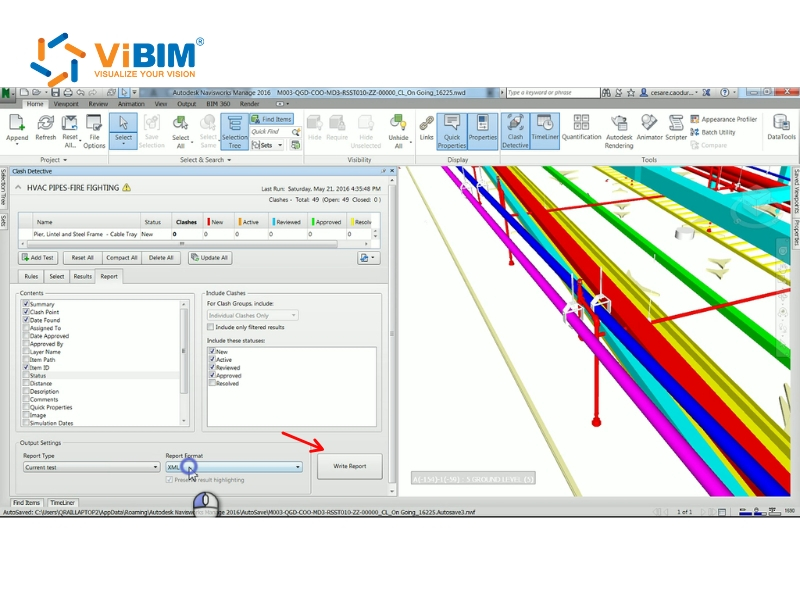Viewport: 800px width, 600px height.
Task: Open the Selection Tree
Action: coord(232,128)
